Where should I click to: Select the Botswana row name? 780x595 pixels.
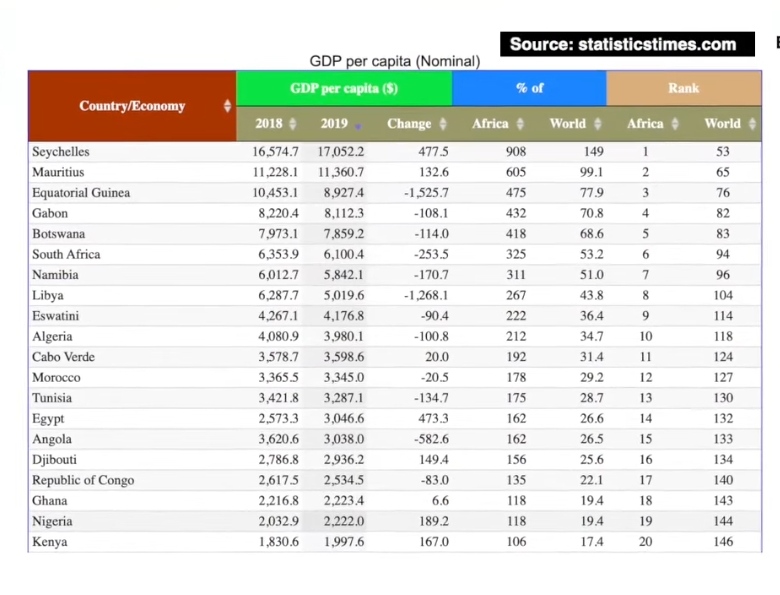click(59, 234)
